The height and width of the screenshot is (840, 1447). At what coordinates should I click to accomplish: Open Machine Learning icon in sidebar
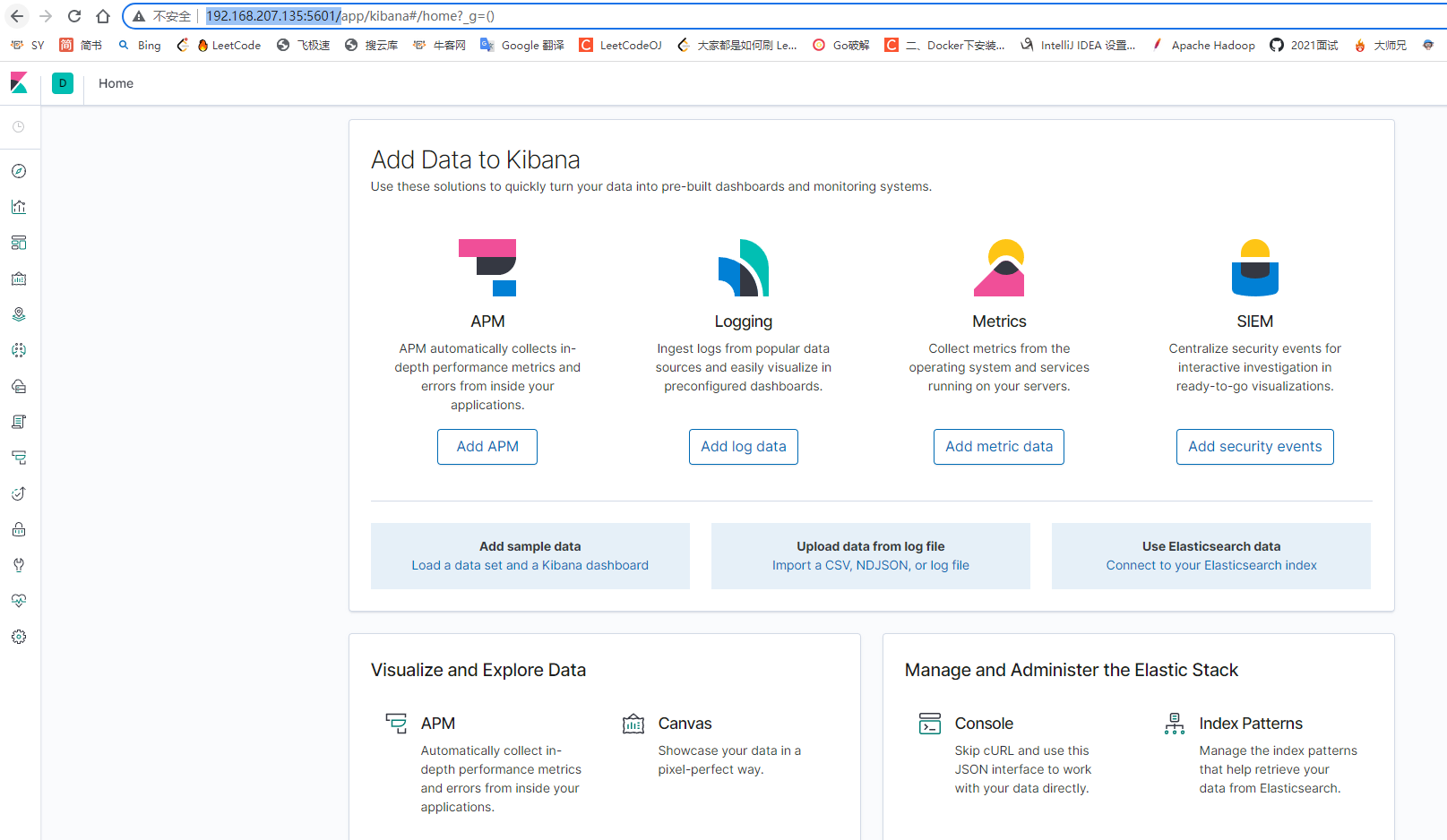[19, 350]
